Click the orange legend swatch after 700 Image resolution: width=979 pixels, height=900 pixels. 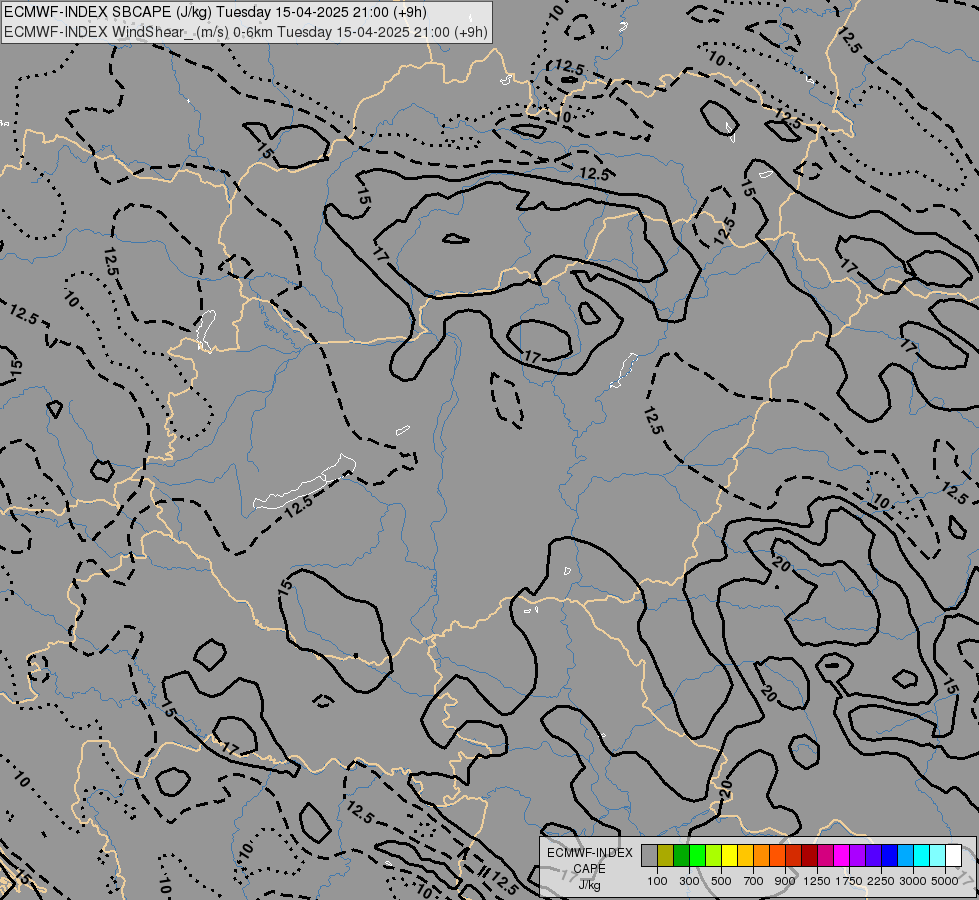(762, 856)
